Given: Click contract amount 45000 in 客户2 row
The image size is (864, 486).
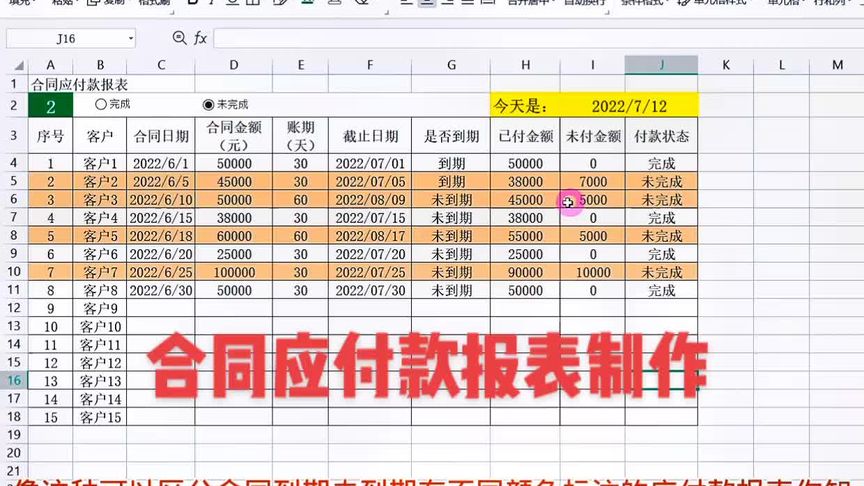Looking at the screenshot, I should [234, 182].
